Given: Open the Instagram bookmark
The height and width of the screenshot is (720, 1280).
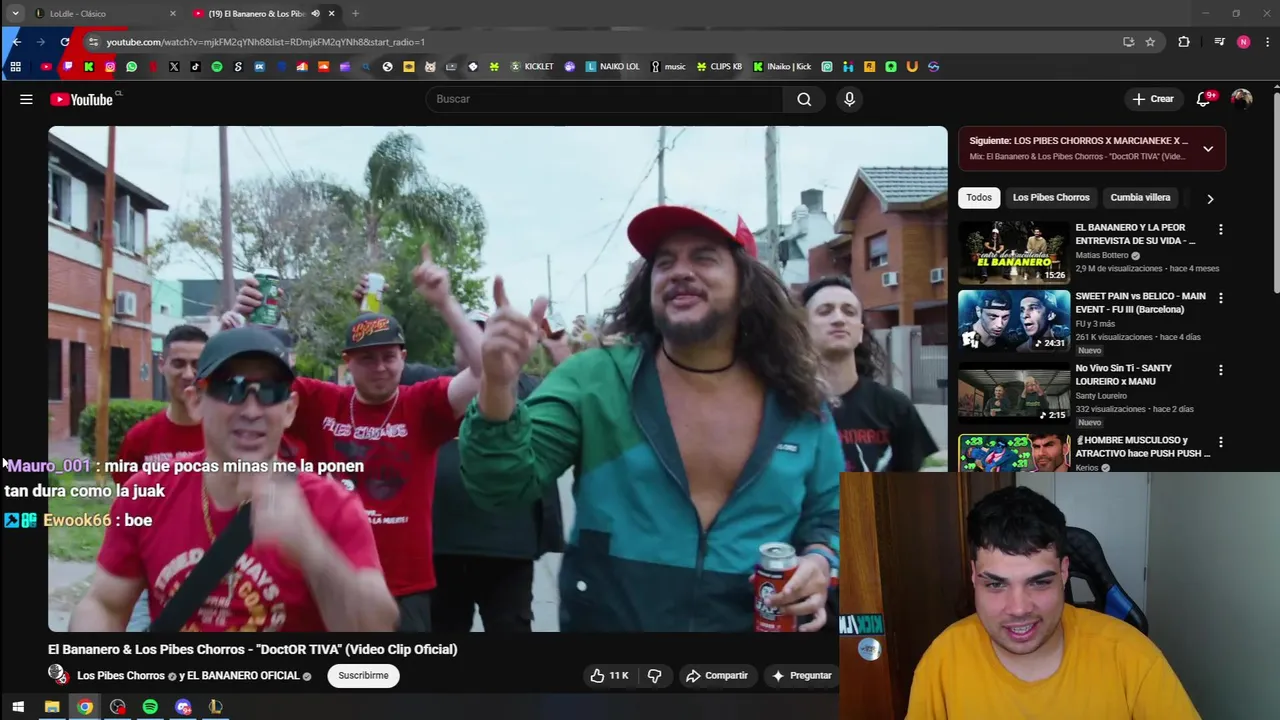Looking at the screenshot, I should point(110,67).
